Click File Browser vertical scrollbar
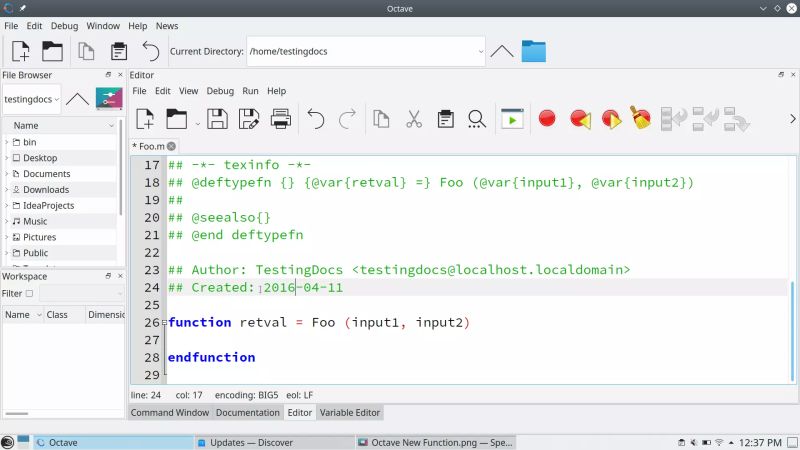This screenshot has height=450, width=800. (121, 168)
